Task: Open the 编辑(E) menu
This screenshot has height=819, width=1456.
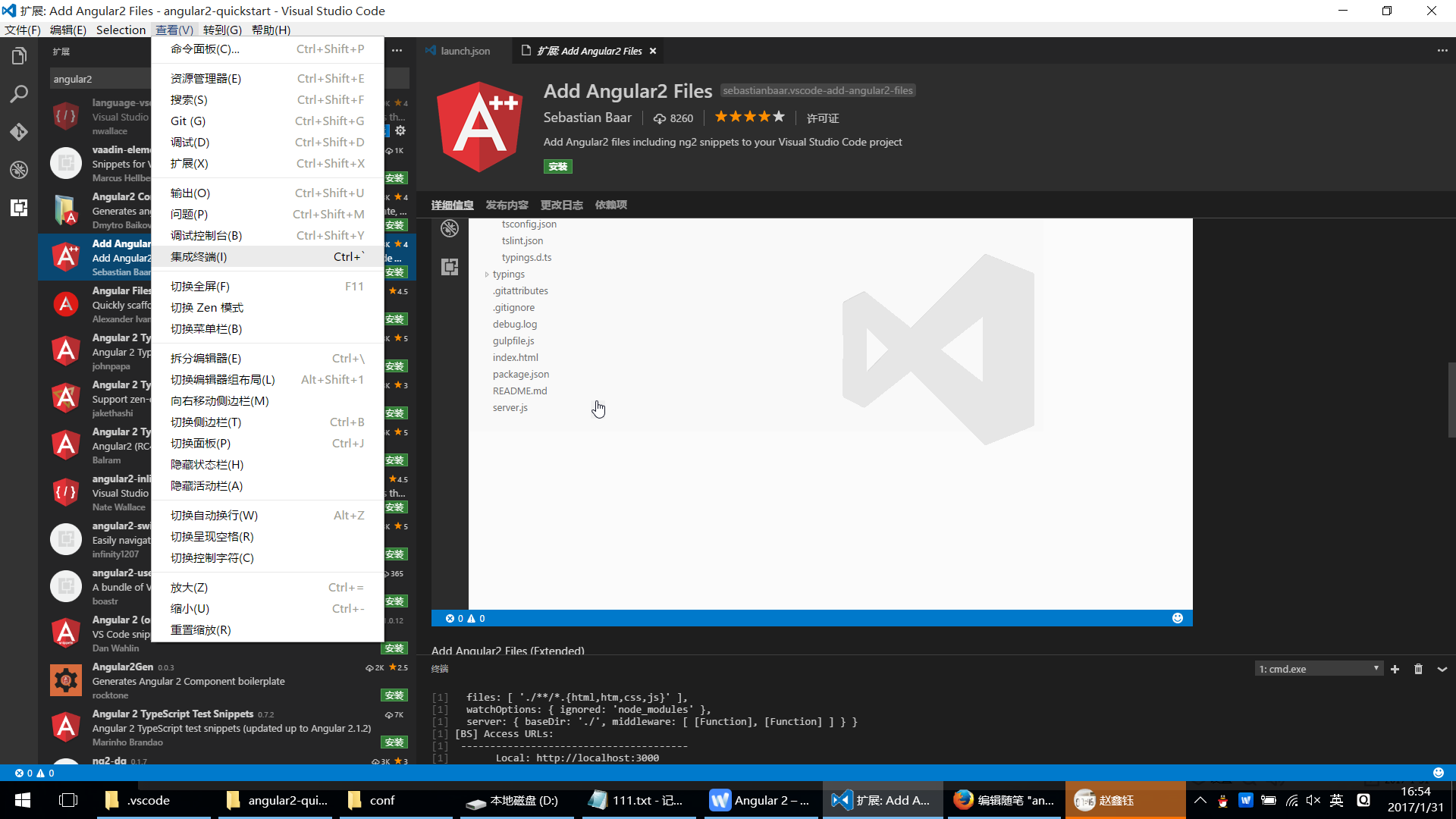Action: (68, 30)
